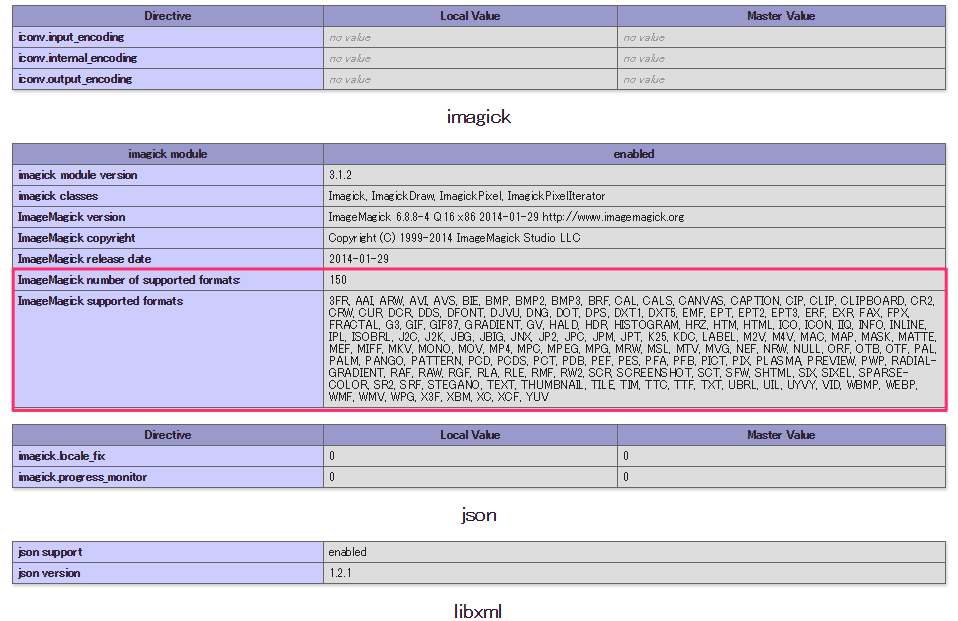Click the "imagick classes" label
Screen dimensions: 958x621
coord(58,196)
